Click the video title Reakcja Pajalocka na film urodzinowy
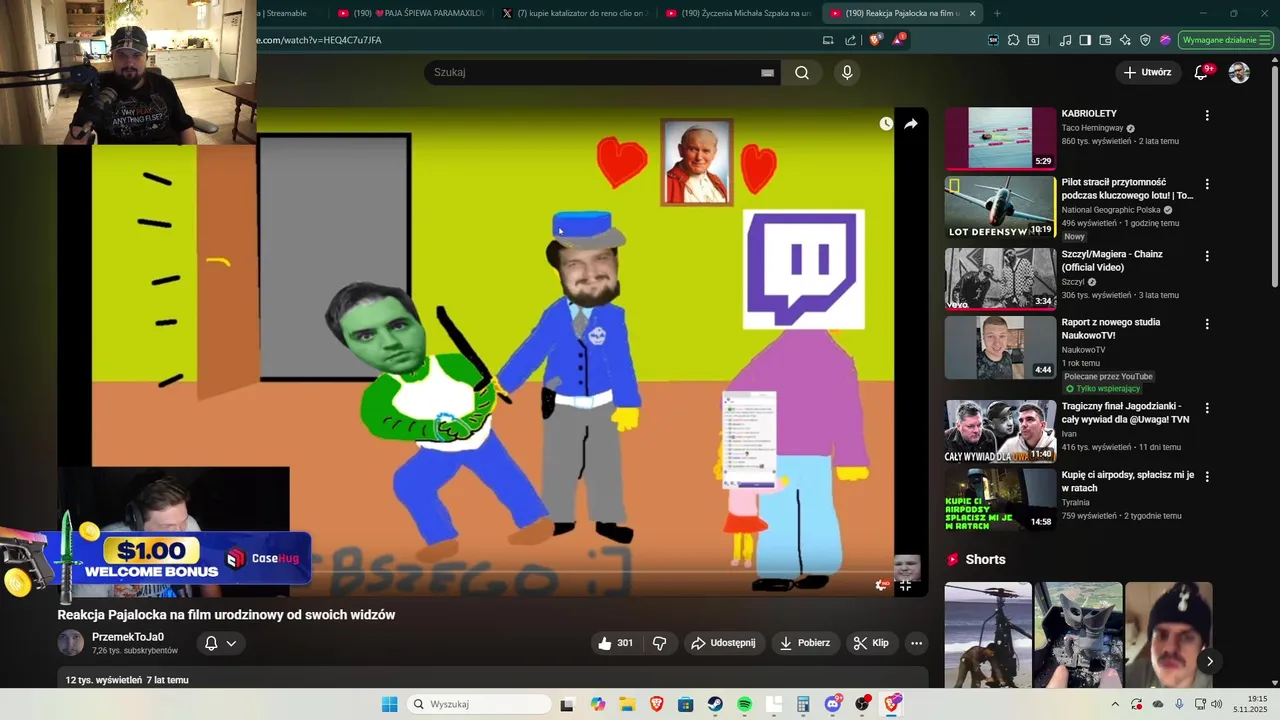1280x720 pixels. point(226,615)
